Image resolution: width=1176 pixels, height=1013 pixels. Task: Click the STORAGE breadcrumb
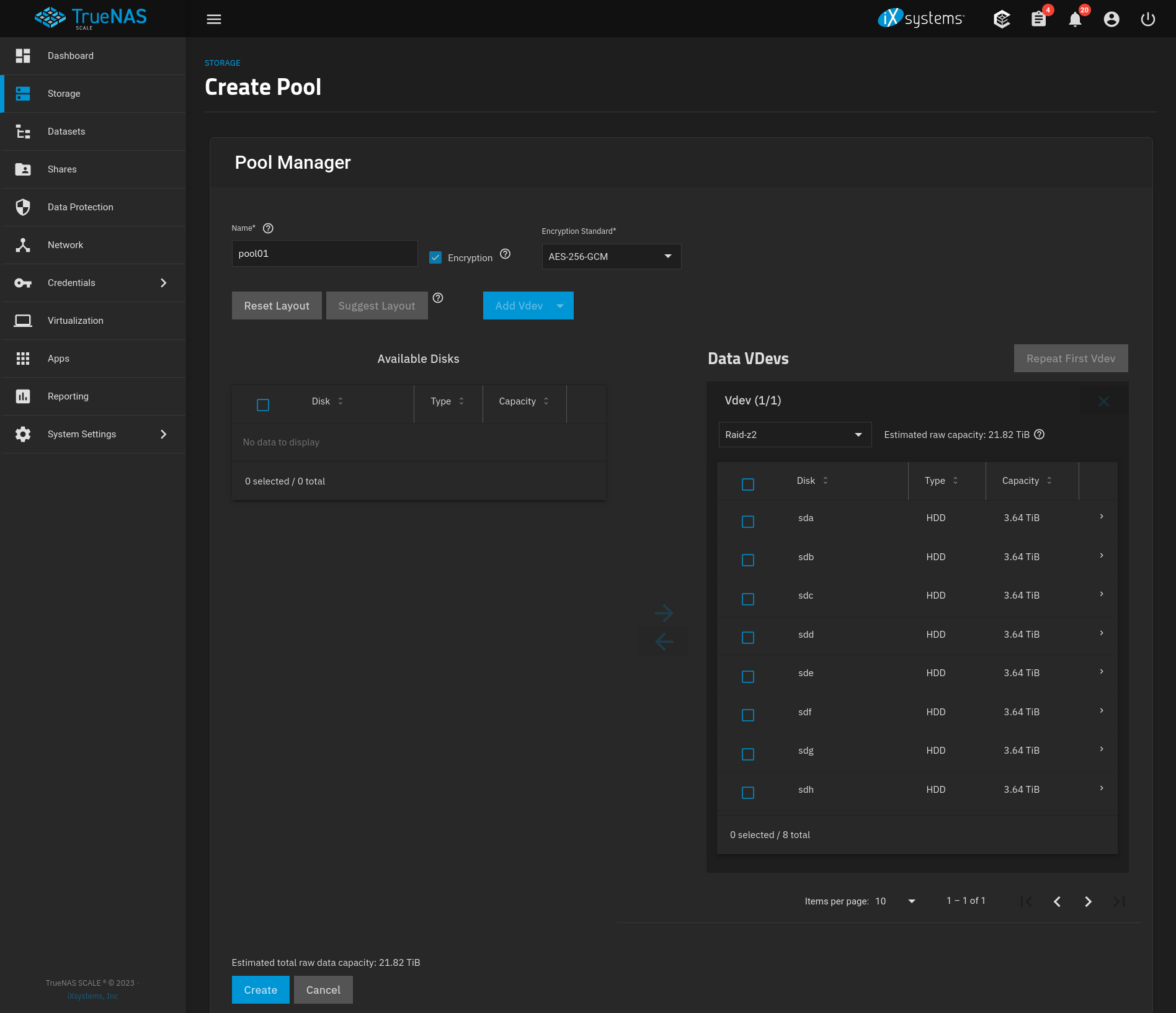(222, 63)
